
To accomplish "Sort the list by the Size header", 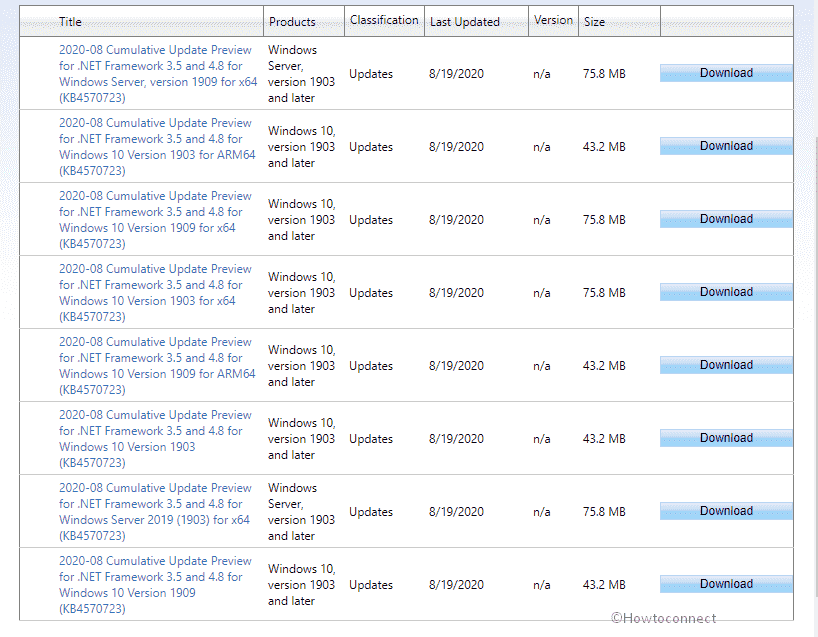I will tap(594, 22).
